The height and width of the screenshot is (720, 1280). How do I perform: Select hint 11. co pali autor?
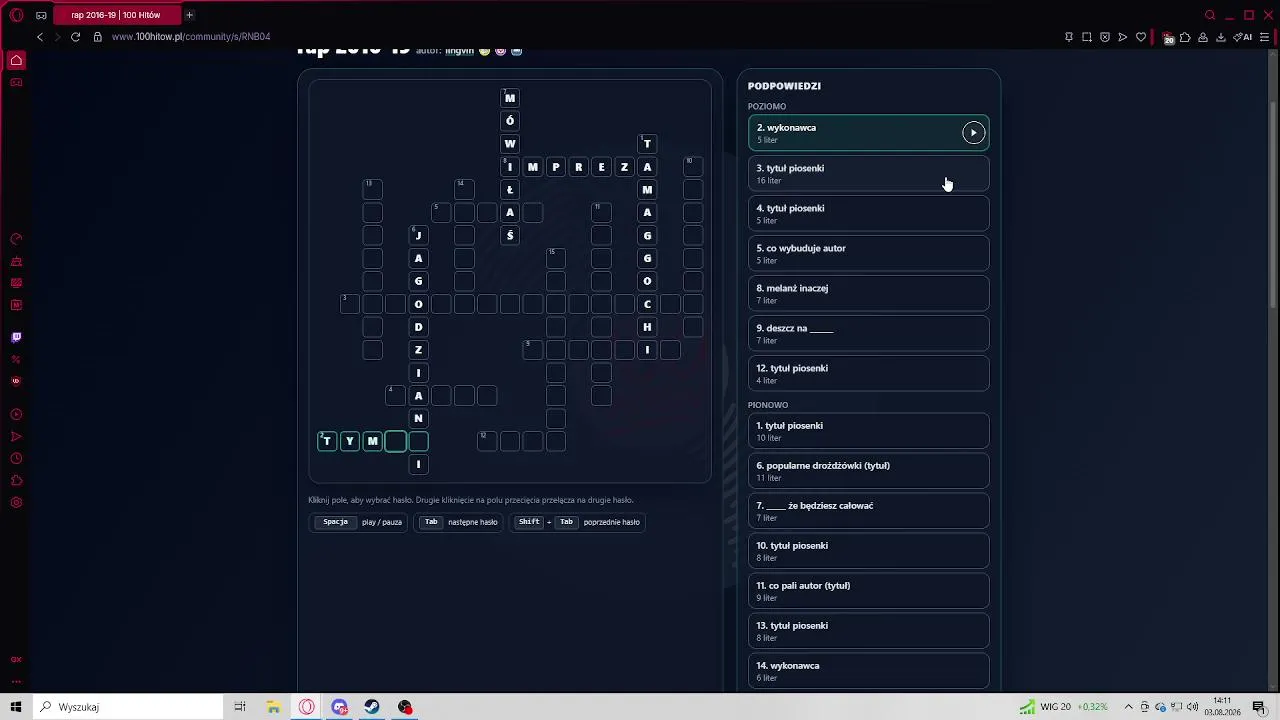868,591
